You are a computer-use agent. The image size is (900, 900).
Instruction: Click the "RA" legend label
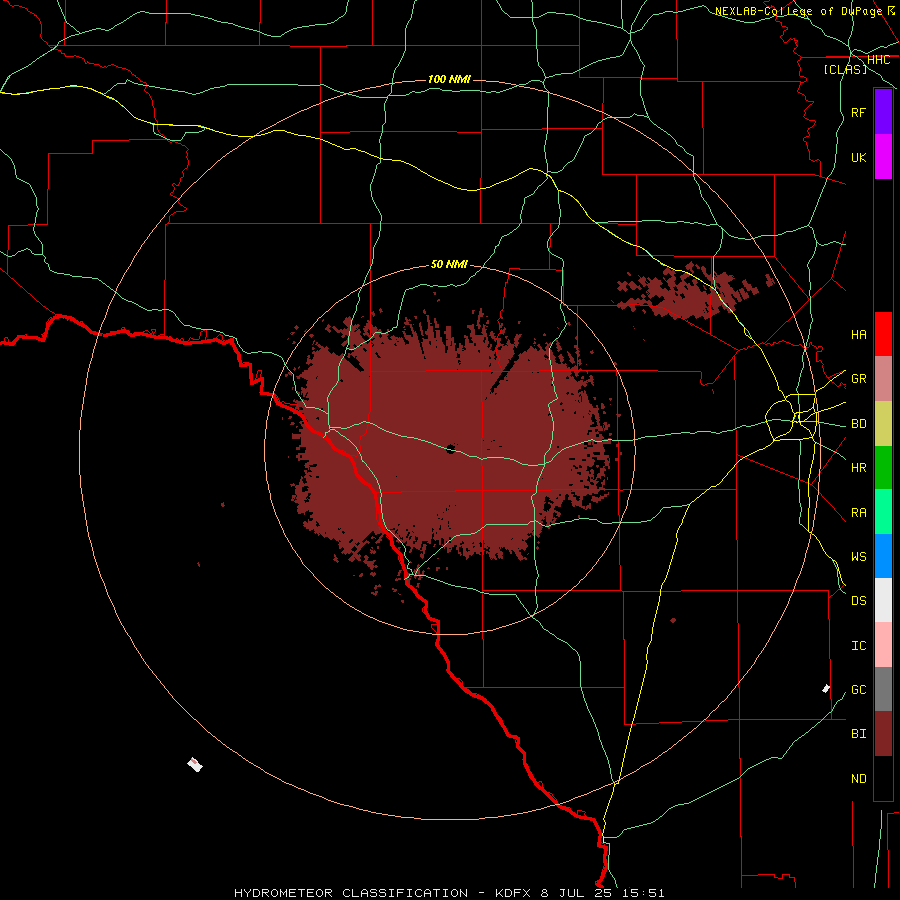[x=858, y=513]
